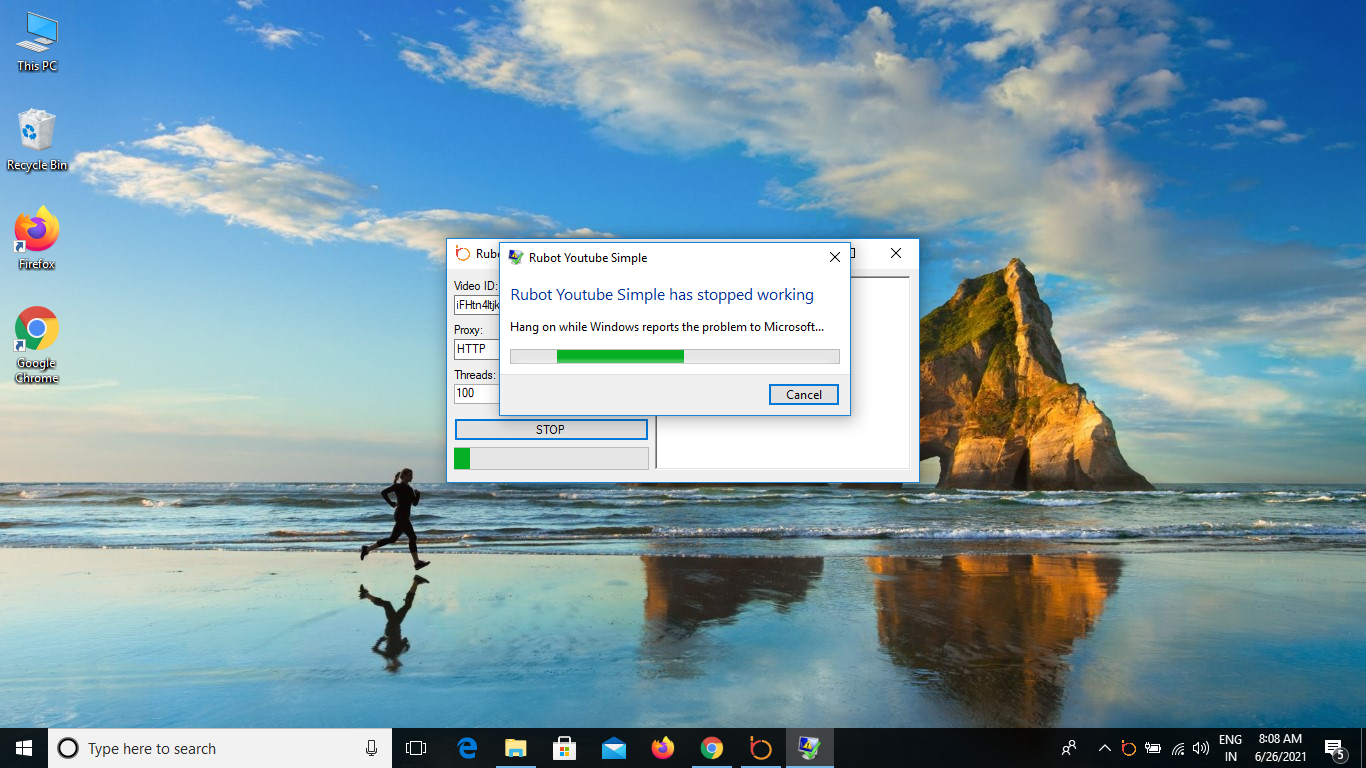This screenshot has width=1366, height=768.
Task: Close the stopped working error dialog
Action: 835,257
